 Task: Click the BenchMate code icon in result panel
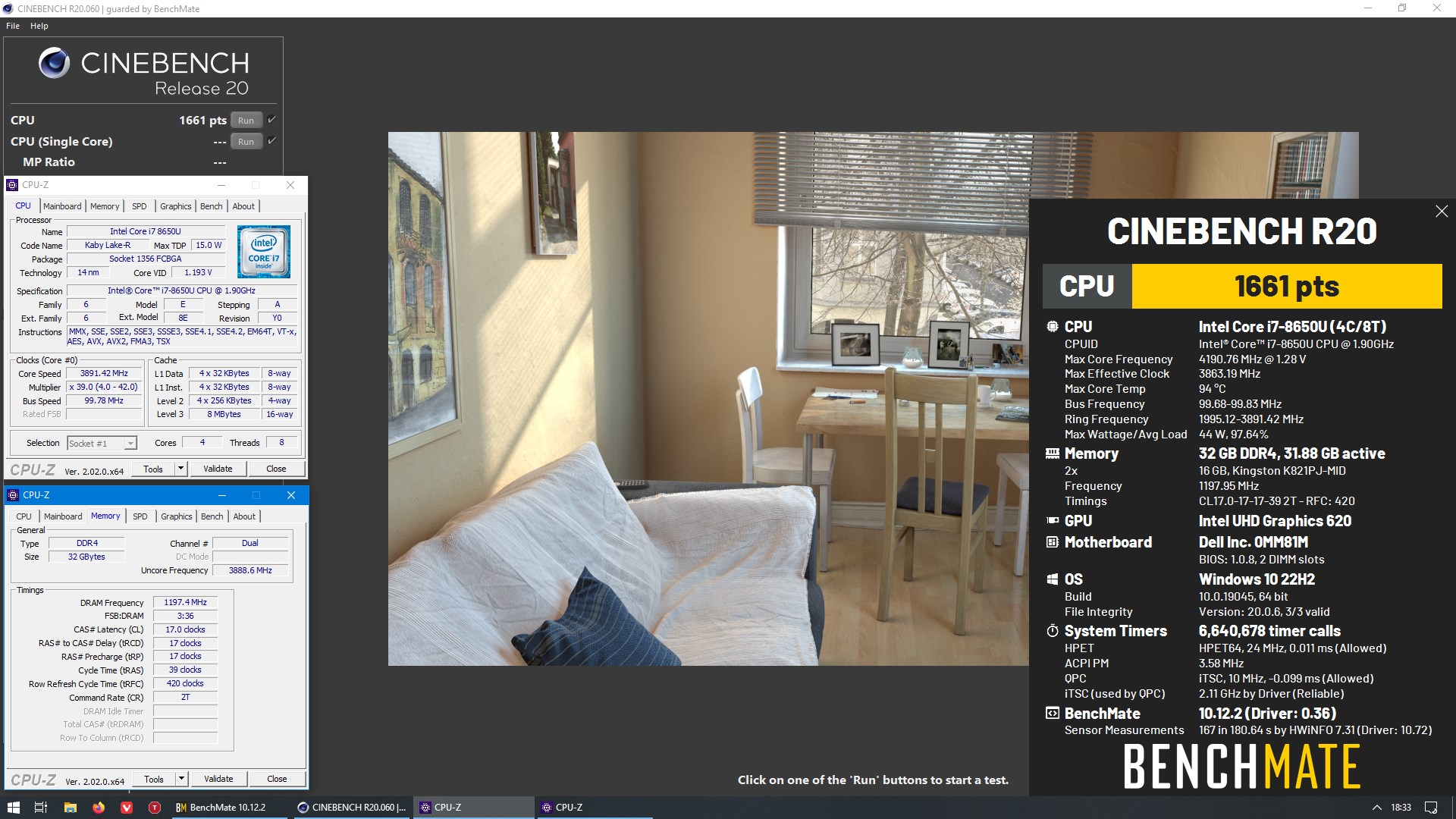click(1053, 714)
